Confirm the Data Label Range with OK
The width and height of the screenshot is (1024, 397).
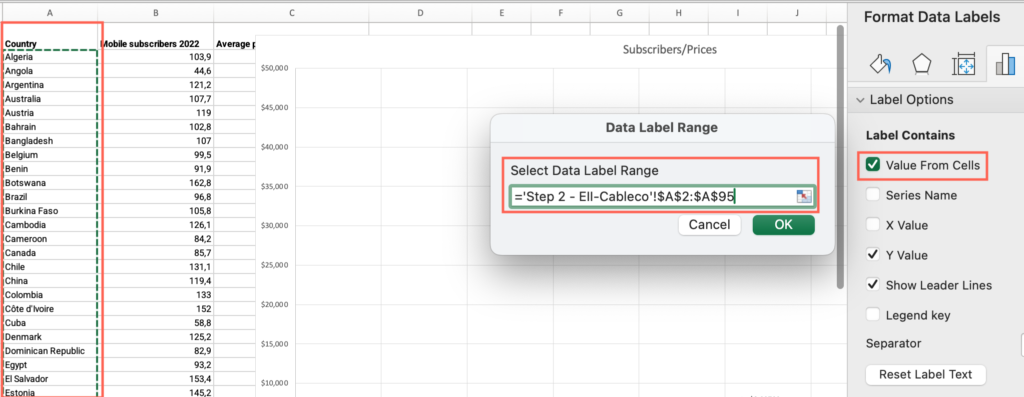coord(783,225)
